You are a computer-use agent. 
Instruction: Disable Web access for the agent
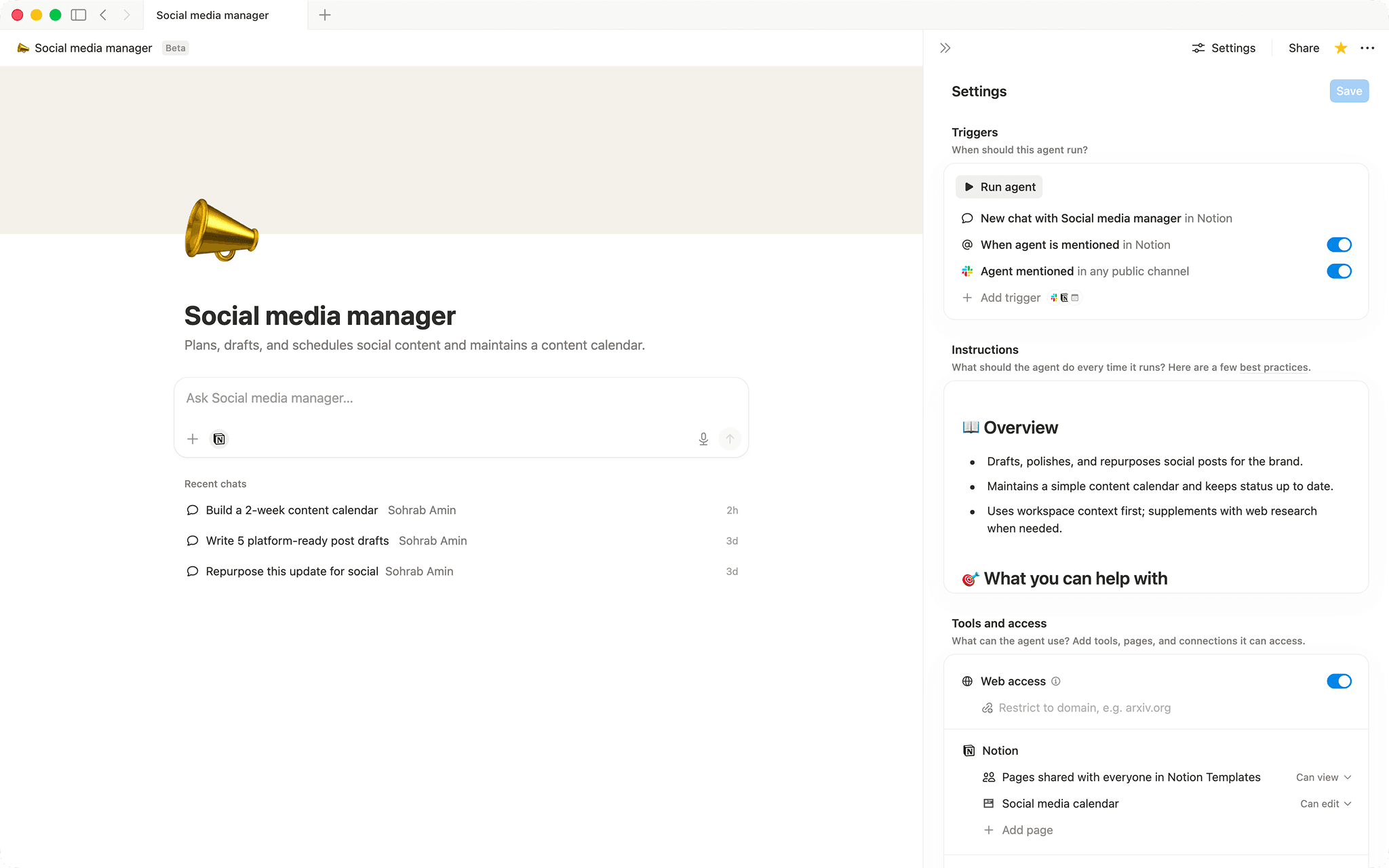(x=1339, y=681)
